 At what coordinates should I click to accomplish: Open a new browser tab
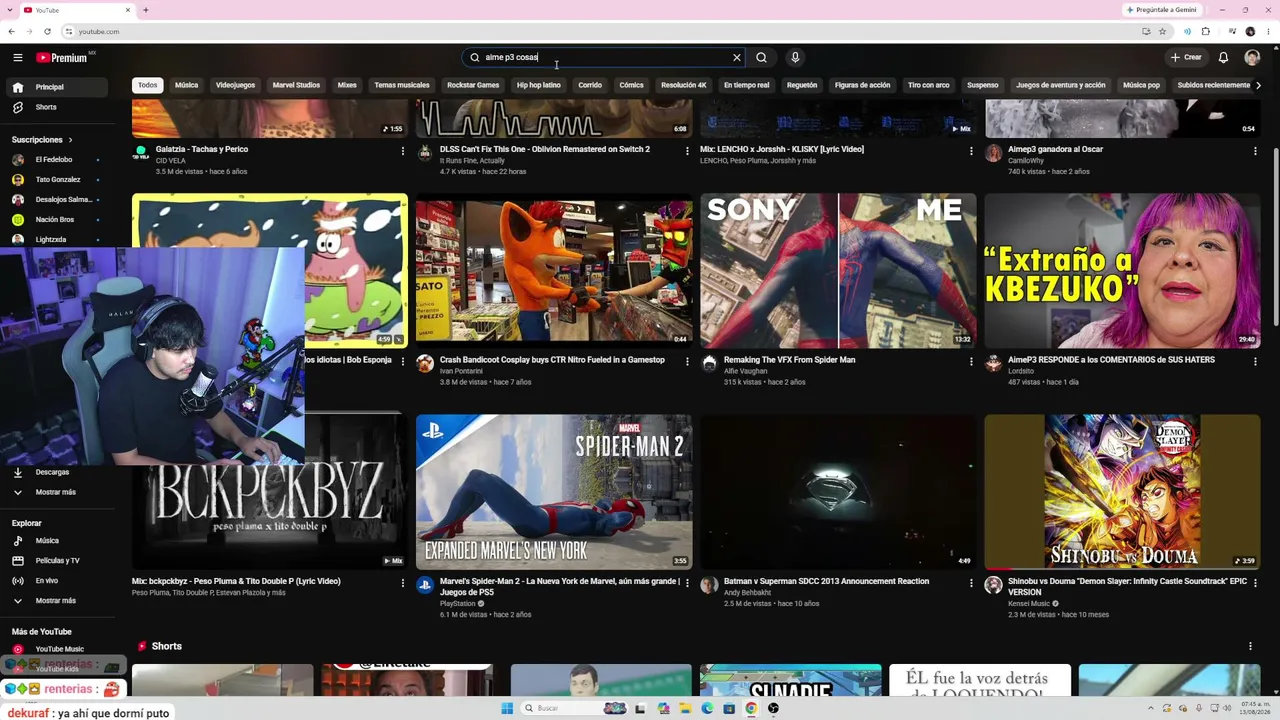coord(146,10)
